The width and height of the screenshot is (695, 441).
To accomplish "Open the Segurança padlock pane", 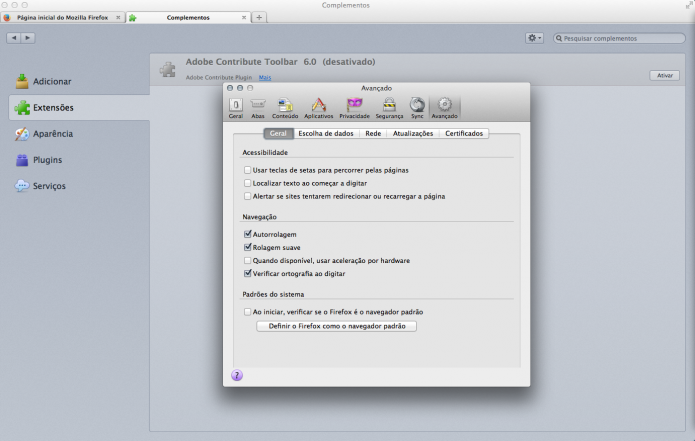I will pos(389,108).
